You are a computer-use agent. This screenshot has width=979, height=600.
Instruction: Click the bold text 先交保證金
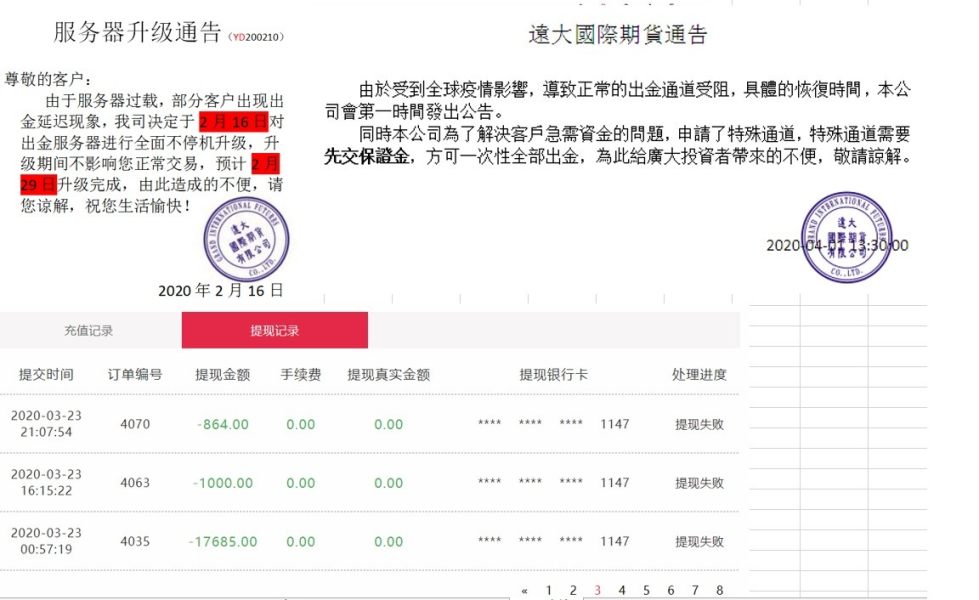(367, 156)
